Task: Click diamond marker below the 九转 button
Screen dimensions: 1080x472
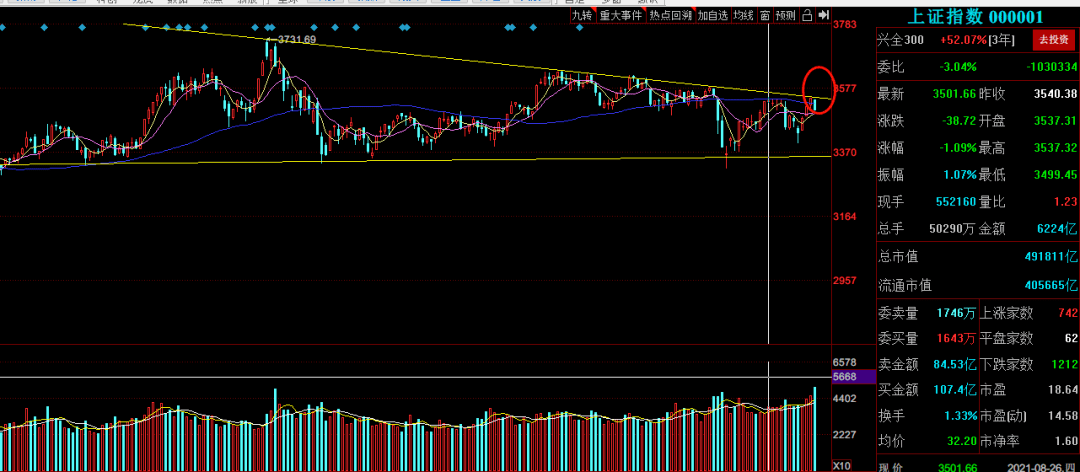Action: (x=579, y=27)
